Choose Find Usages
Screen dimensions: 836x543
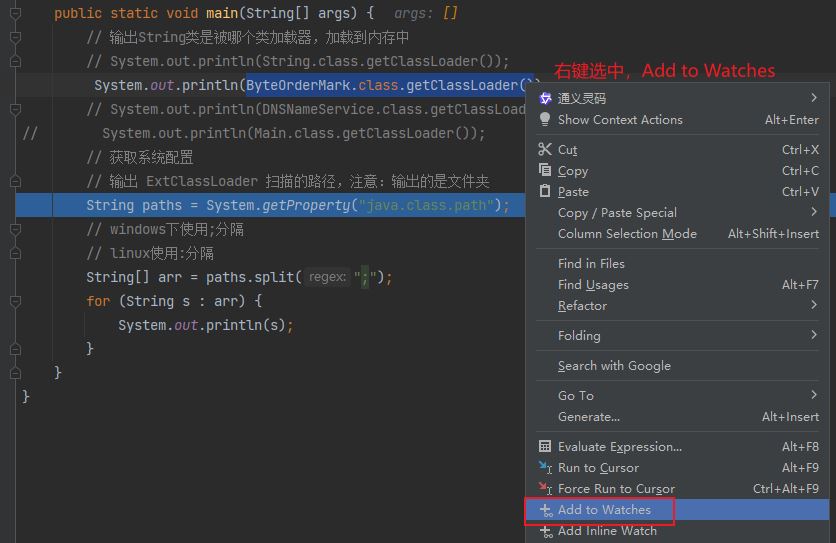click(677, 285)
